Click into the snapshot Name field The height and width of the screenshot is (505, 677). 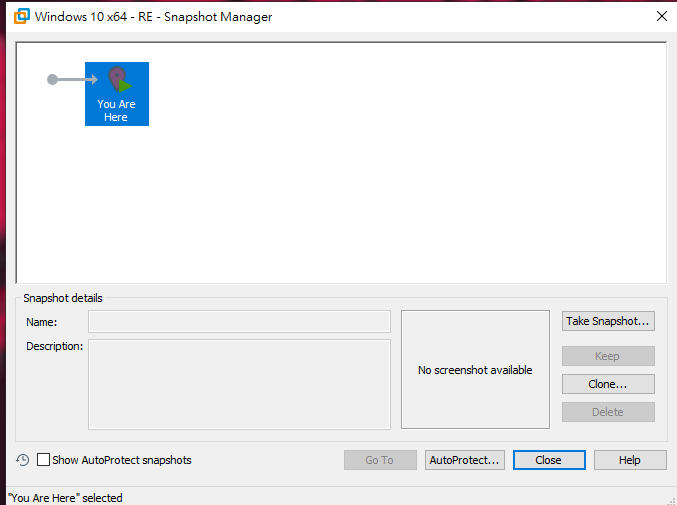[239, 322]
